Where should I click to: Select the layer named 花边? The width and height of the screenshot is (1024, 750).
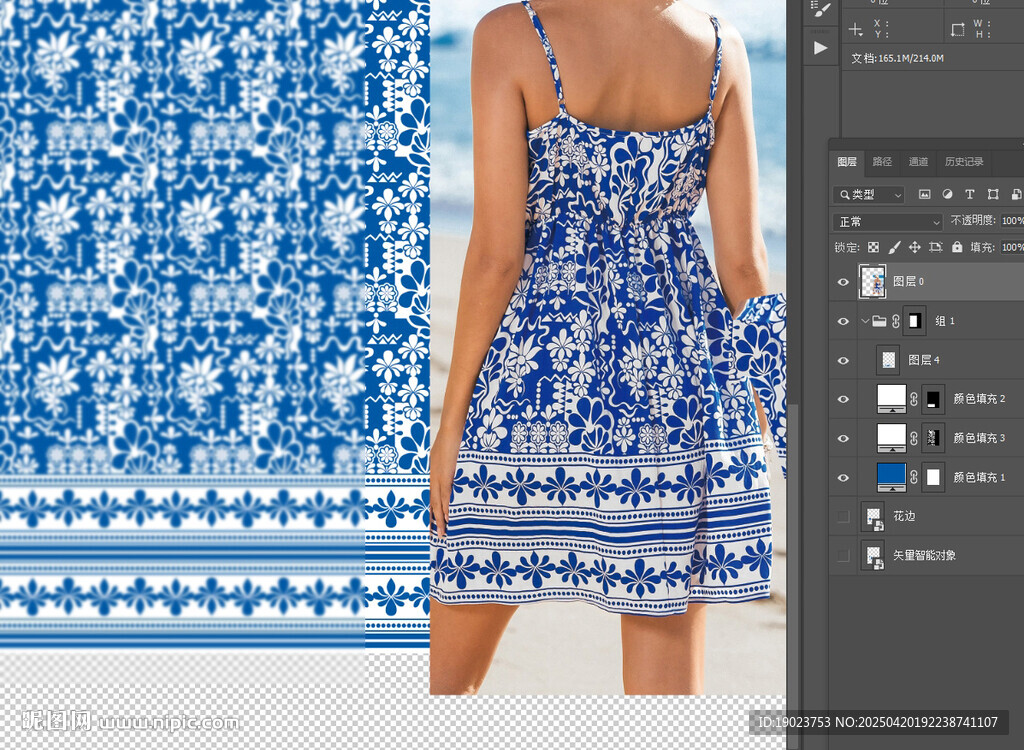click(x=904, y=517)
